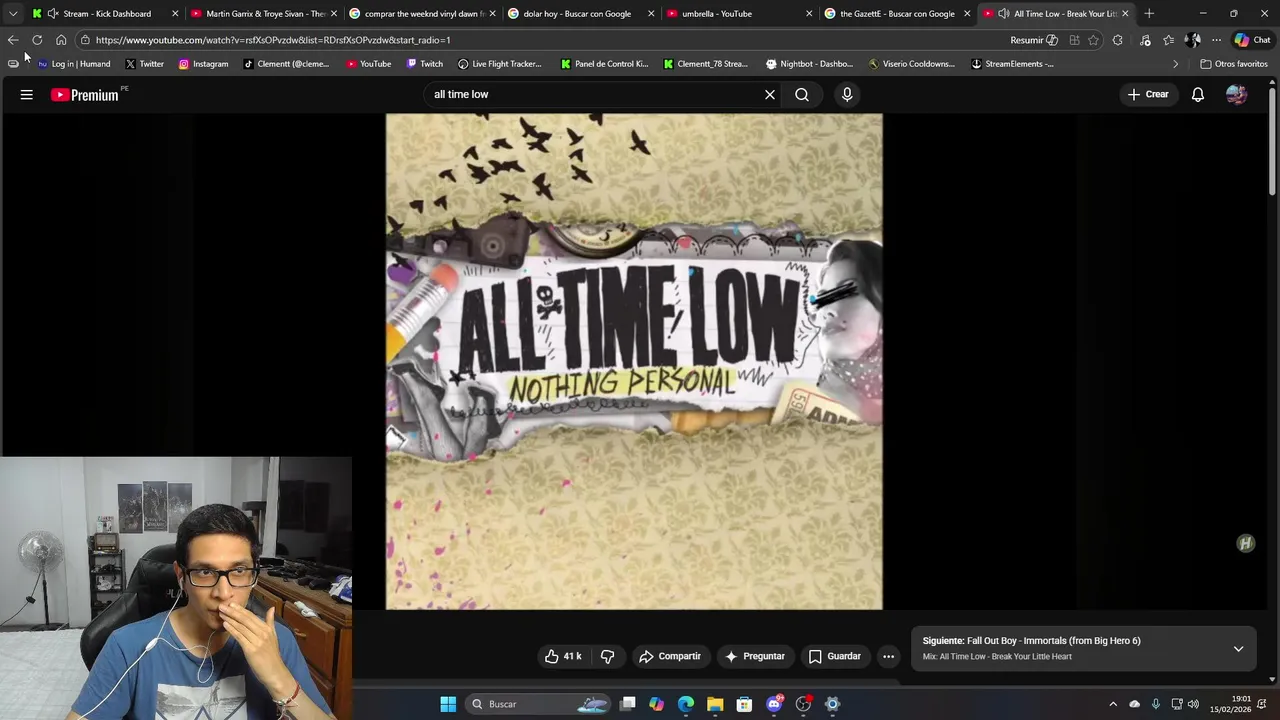Reload the current page
The image size is (1280, 720).
[37, 40]
